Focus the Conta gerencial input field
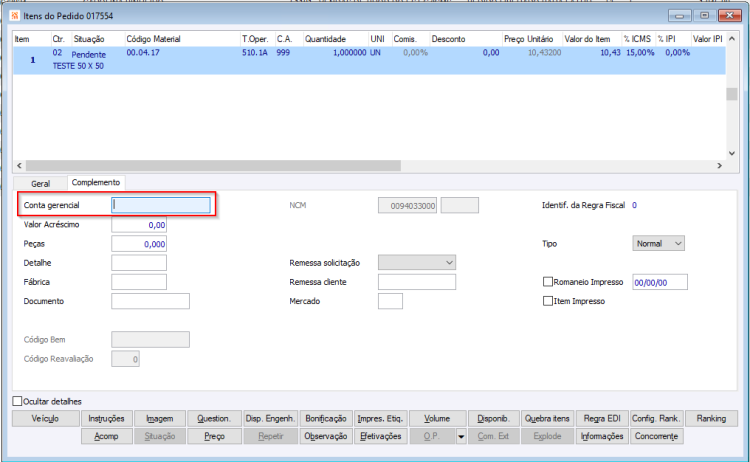 coord(161,205)
